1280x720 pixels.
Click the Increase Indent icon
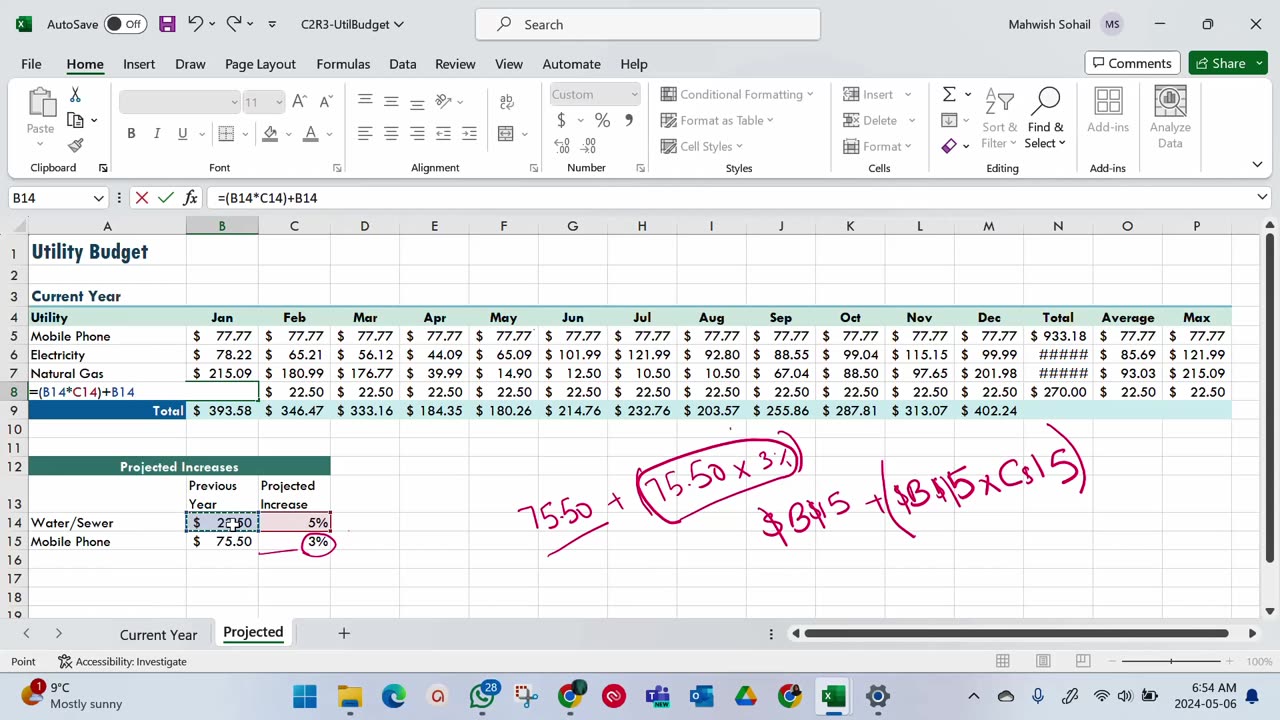click(469, 133)
